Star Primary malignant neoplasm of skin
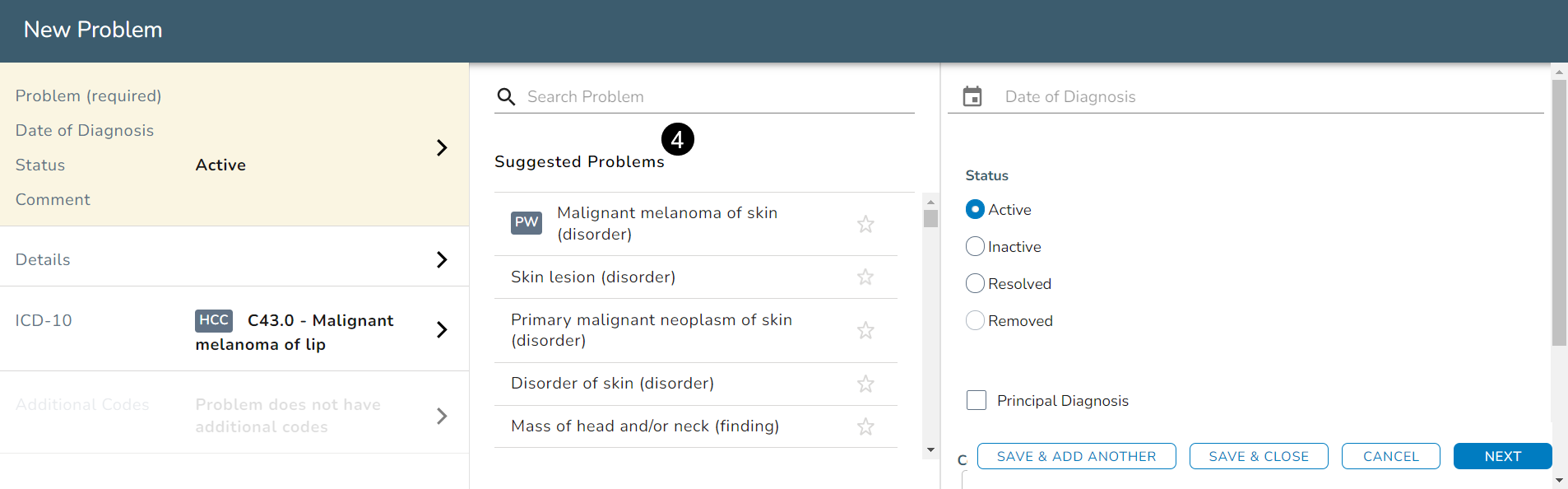This screenshot has width=1568, height=489. click(865, 330)
